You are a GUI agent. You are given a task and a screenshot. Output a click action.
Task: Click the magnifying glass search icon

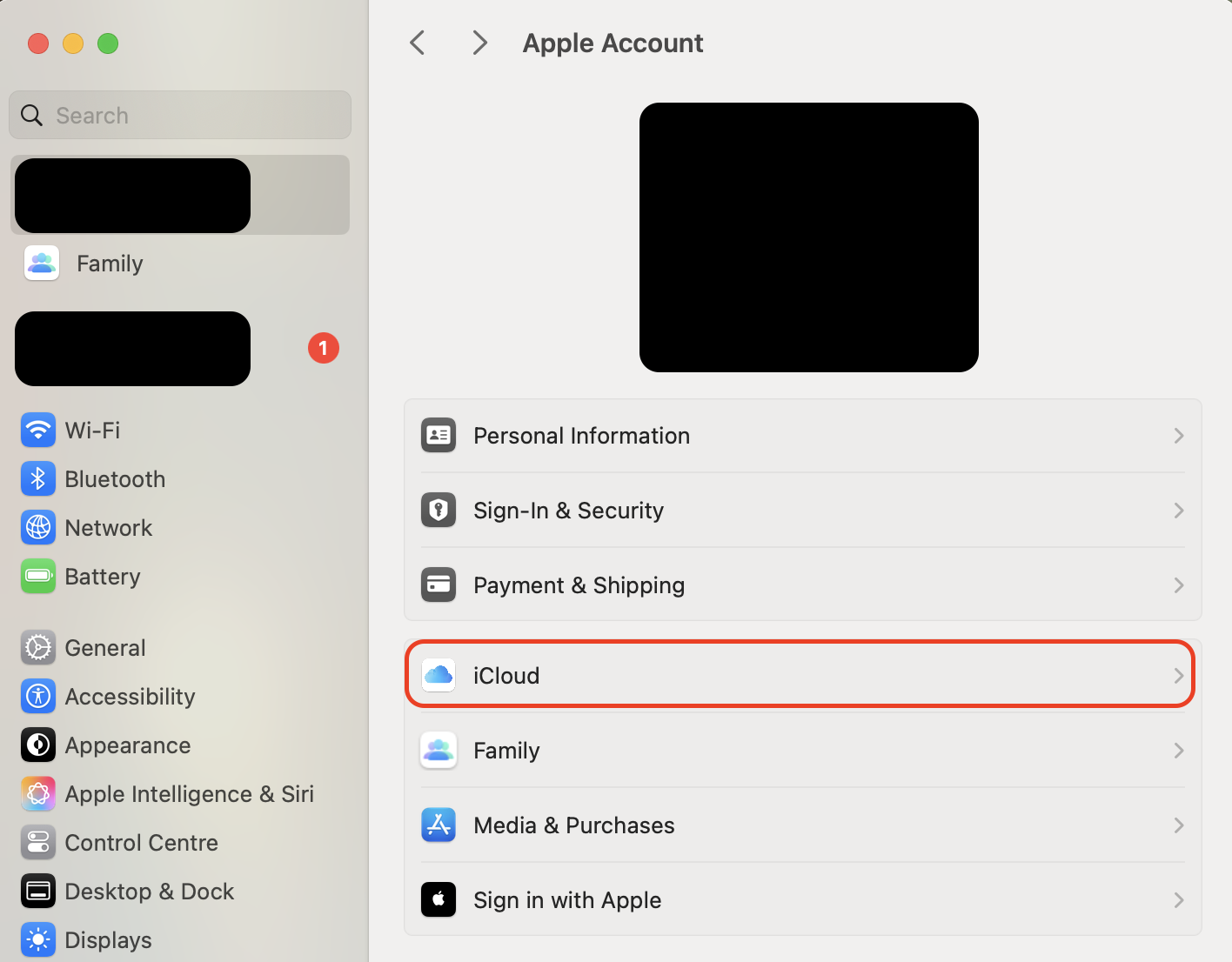tap(31, 115)
